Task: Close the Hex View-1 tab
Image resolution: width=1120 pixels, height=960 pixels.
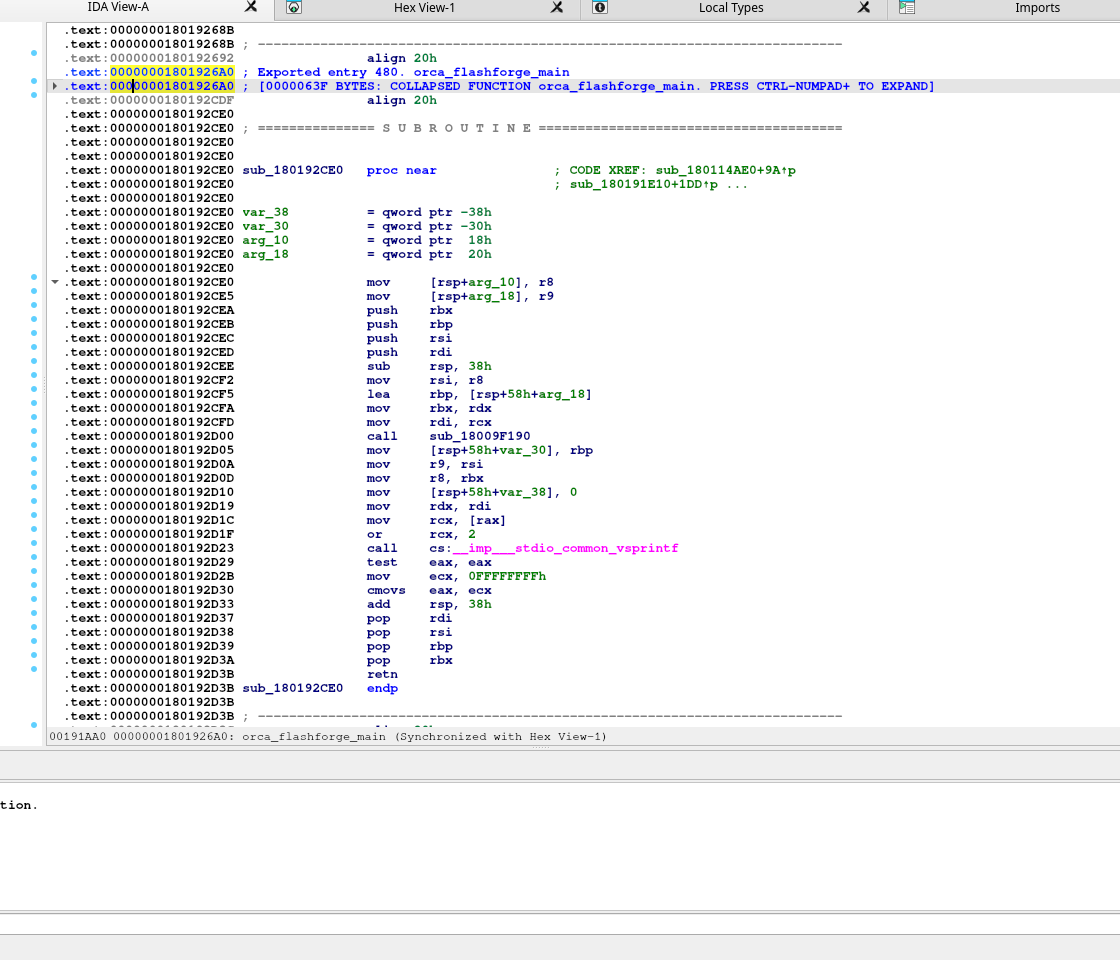Action: pos(557,7)
